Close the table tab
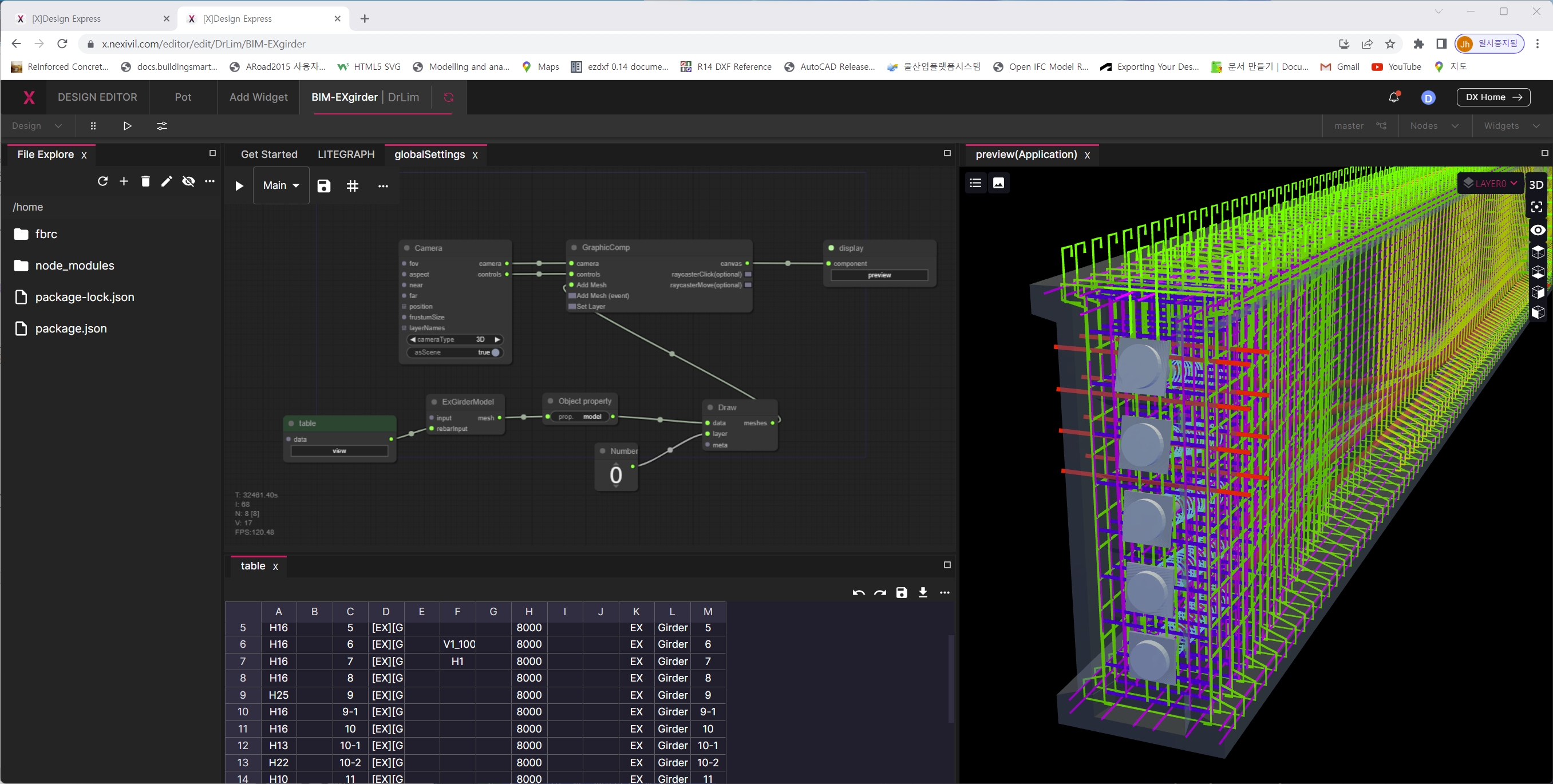The width and height of the screenshot is (1553, 784). [275, 567]
